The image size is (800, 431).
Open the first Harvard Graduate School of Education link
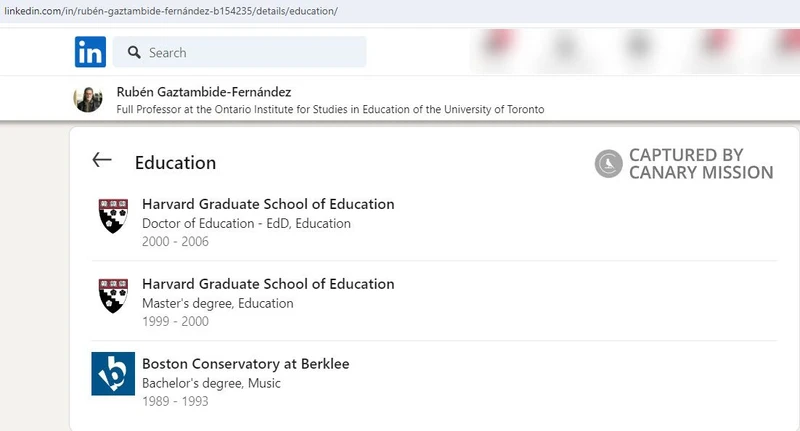268,204
